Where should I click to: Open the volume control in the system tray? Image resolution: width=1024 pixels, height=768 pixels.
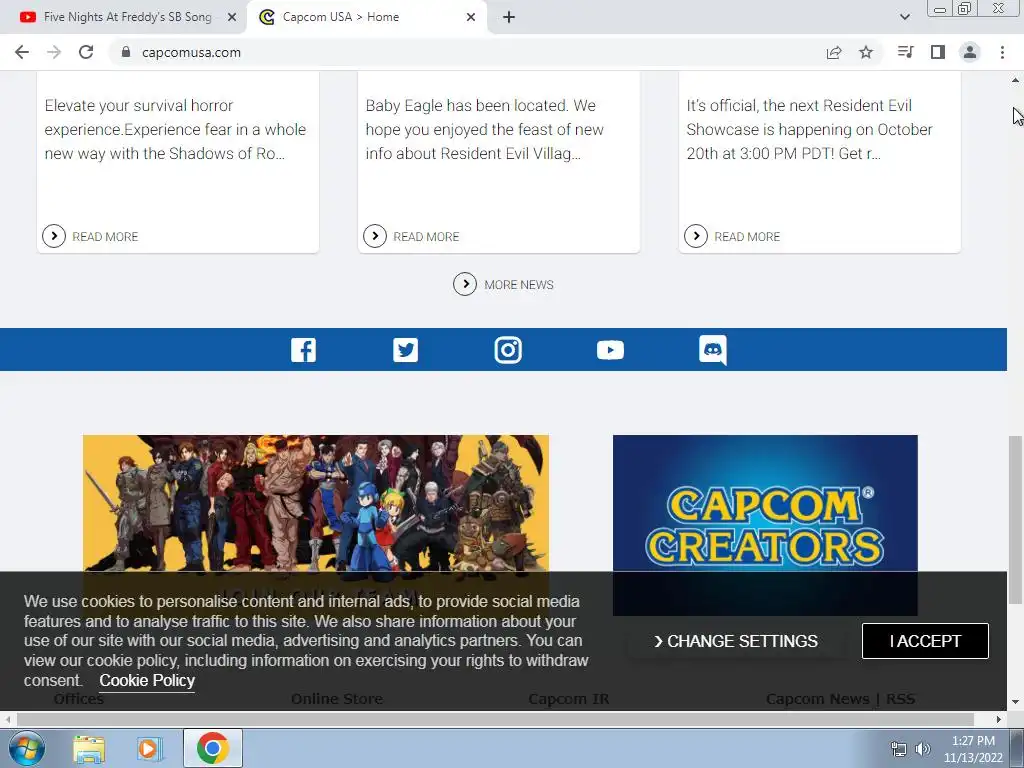pos(923,749)
